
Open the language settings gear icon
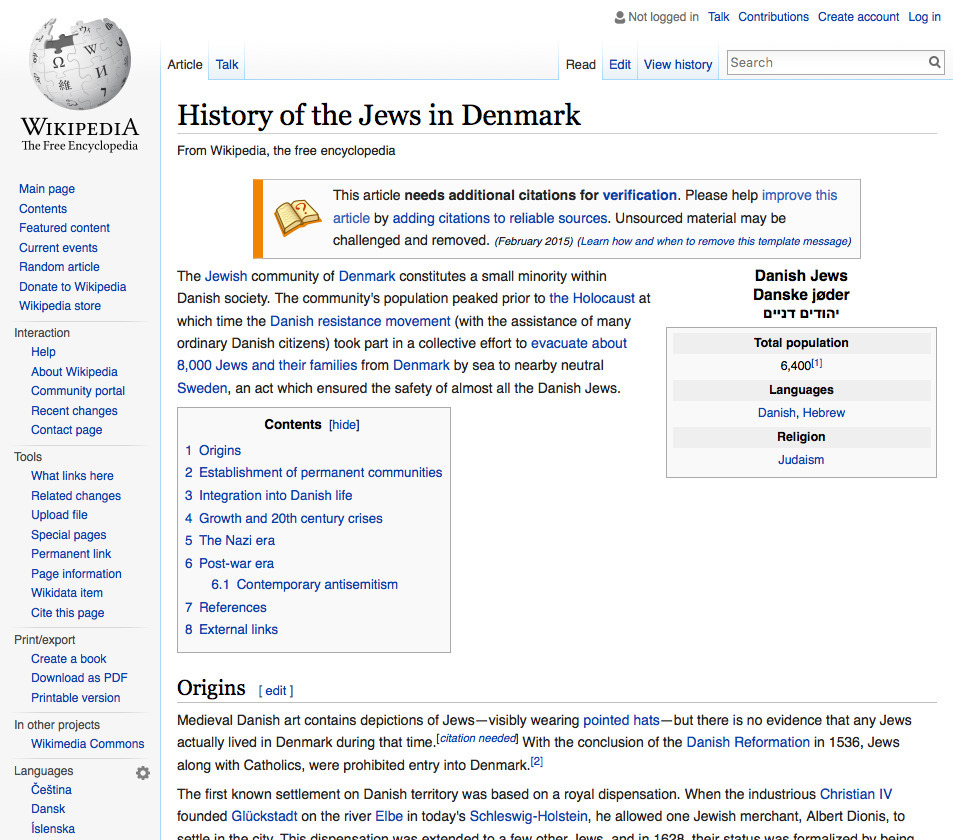point(143,772)
